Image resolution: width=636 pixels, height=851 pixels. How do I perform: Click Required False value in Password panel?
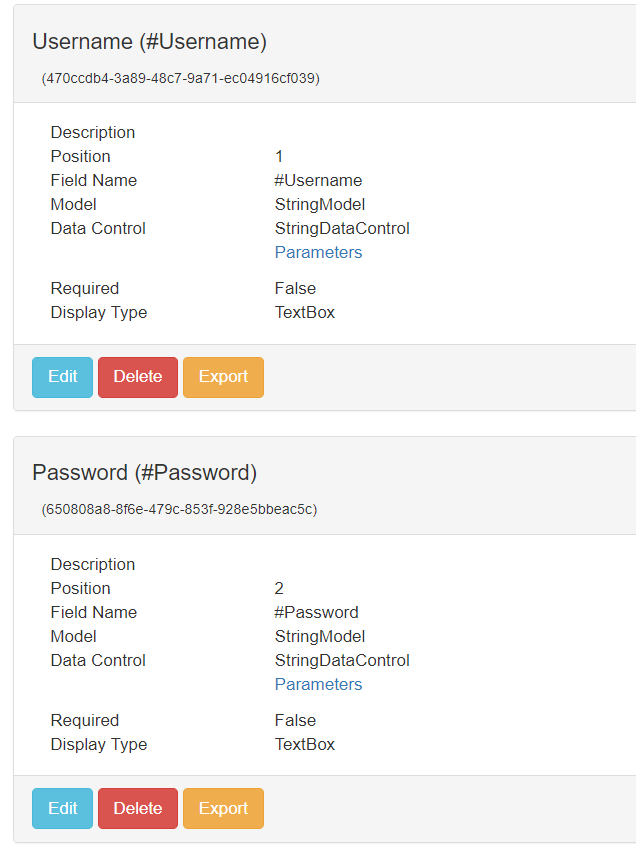[x=295, y=720]
